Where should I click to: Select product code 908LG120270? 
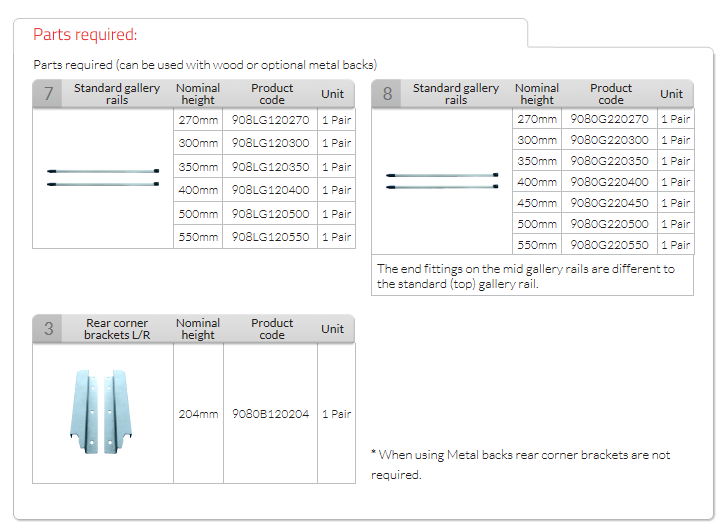coord(271,120)
